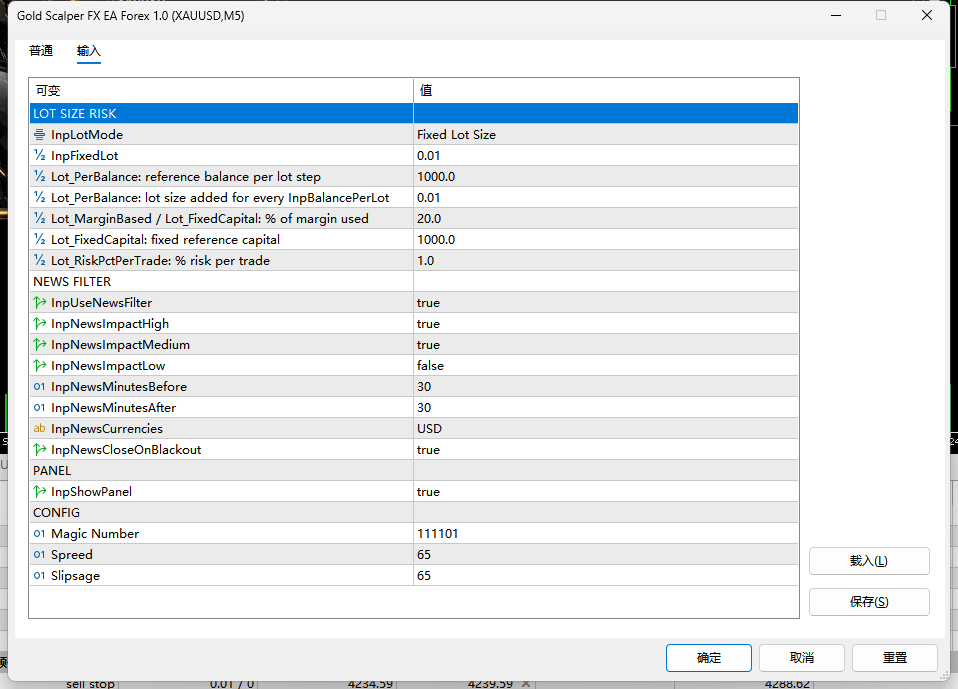Click the boolean icon beside InpShowPanel
The image size is (958, 689).
pyautogui.click(x=40, y=491)
